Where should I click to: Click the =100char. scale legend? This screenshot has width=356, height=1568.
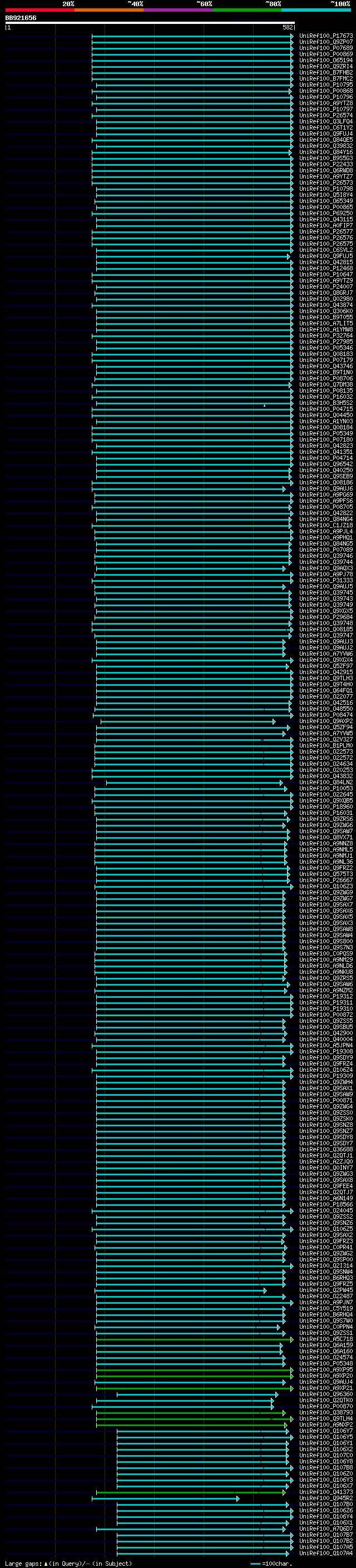click(270, 1564)
